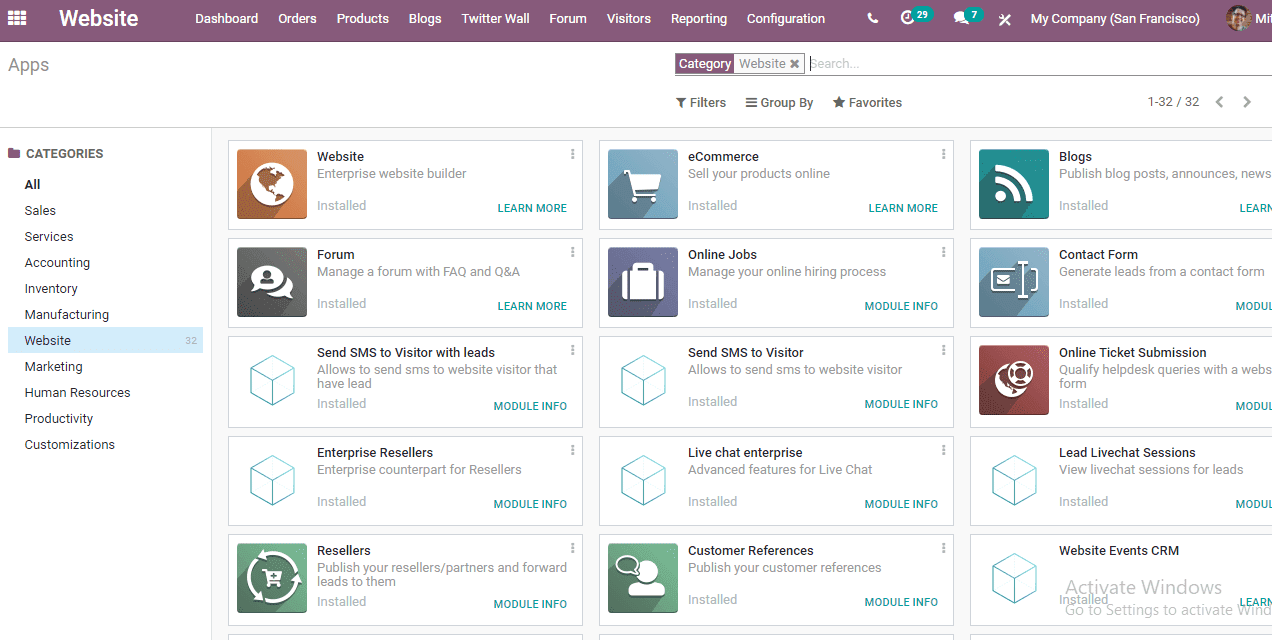The image size is (1272, 640).
Task: Select the Human Resources category
Action: pyautogui.click(x=78, y=393)
